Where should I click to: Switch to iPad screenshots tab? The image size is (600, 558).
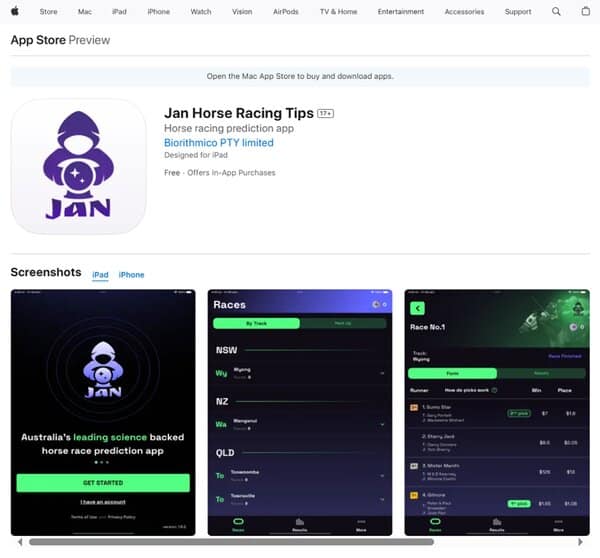100,275
